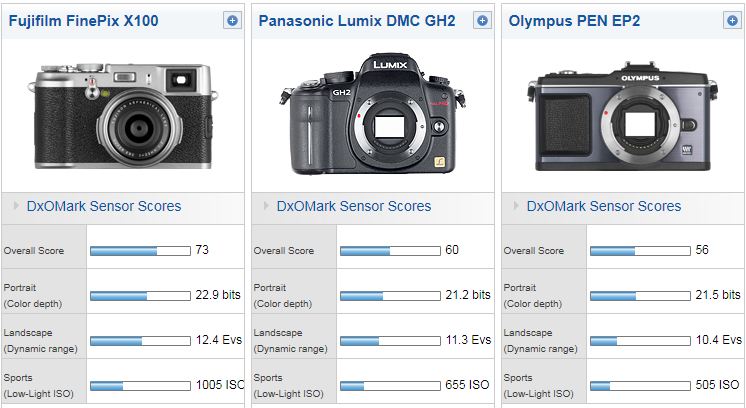Image resolution: width=746 pixels, height=408 pixels.
Task: Expand DxOMark Sensor Scores arrow under Olympus EP2
Action: pyautogui.click(x=516, y=205)
